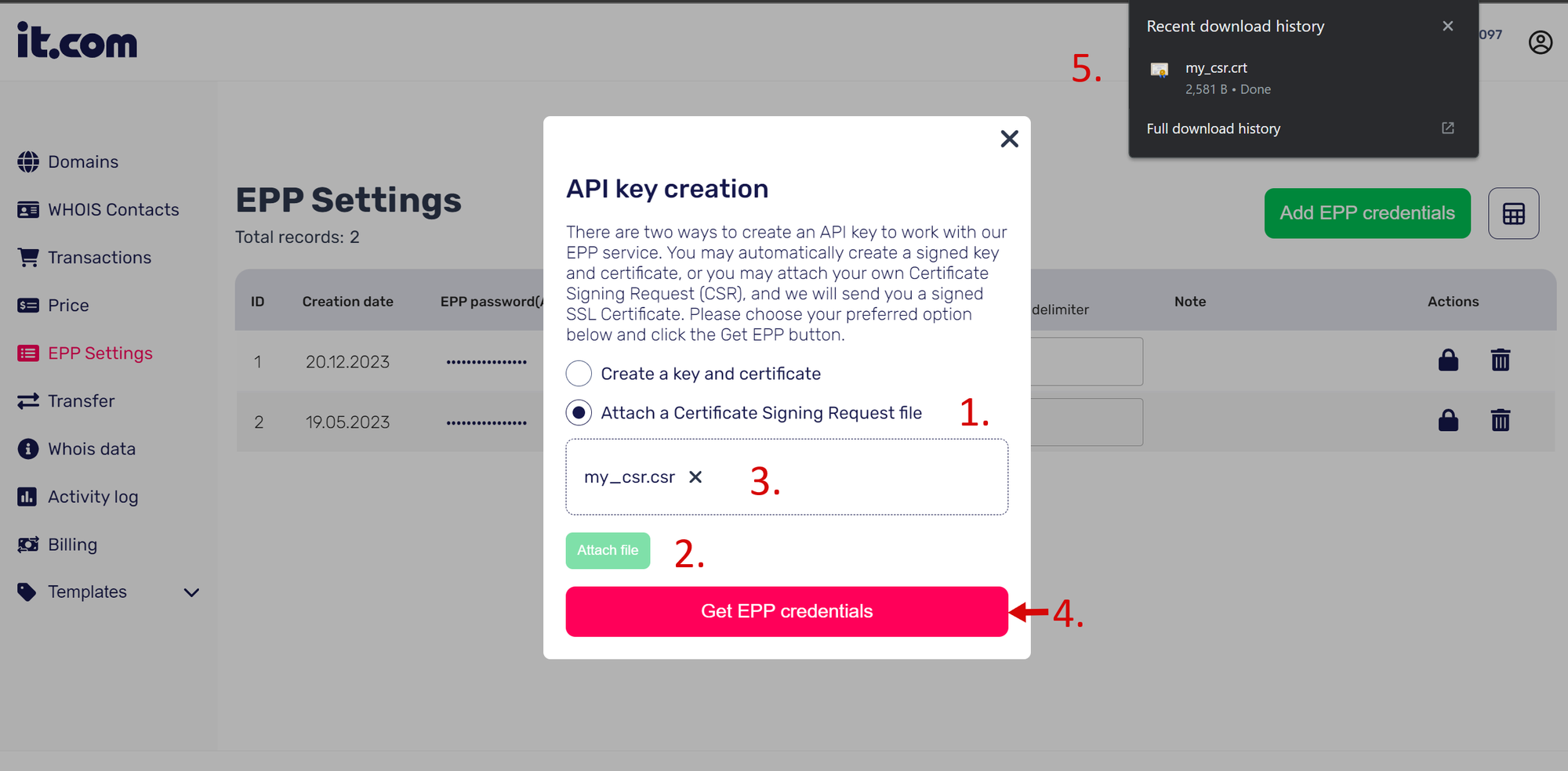Open the Activity log page
This screenshot has height=771, width=1568.
(93, 497)
